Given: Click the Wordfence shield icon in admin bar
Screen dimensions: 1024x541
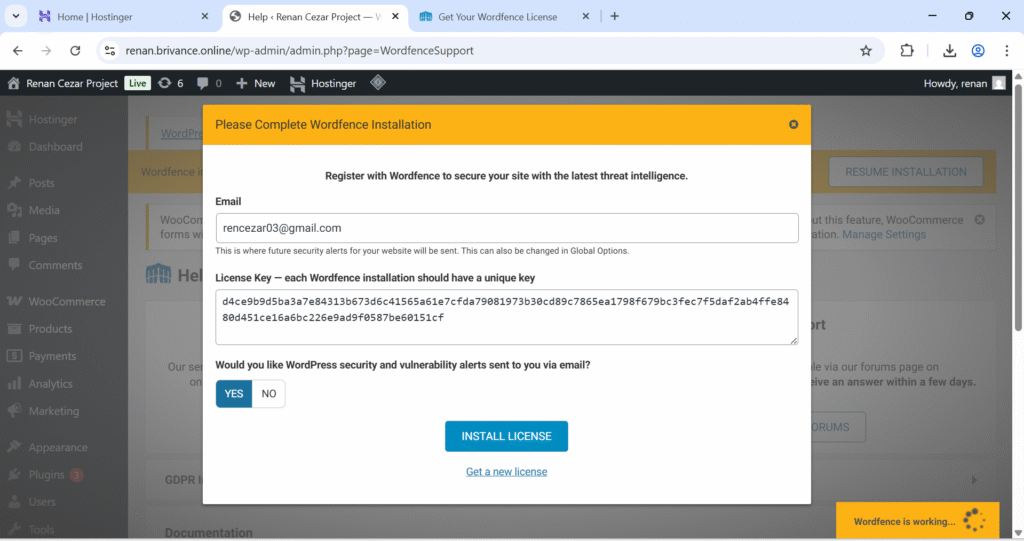Looking at the screenshot, I should tap(378, 83).
